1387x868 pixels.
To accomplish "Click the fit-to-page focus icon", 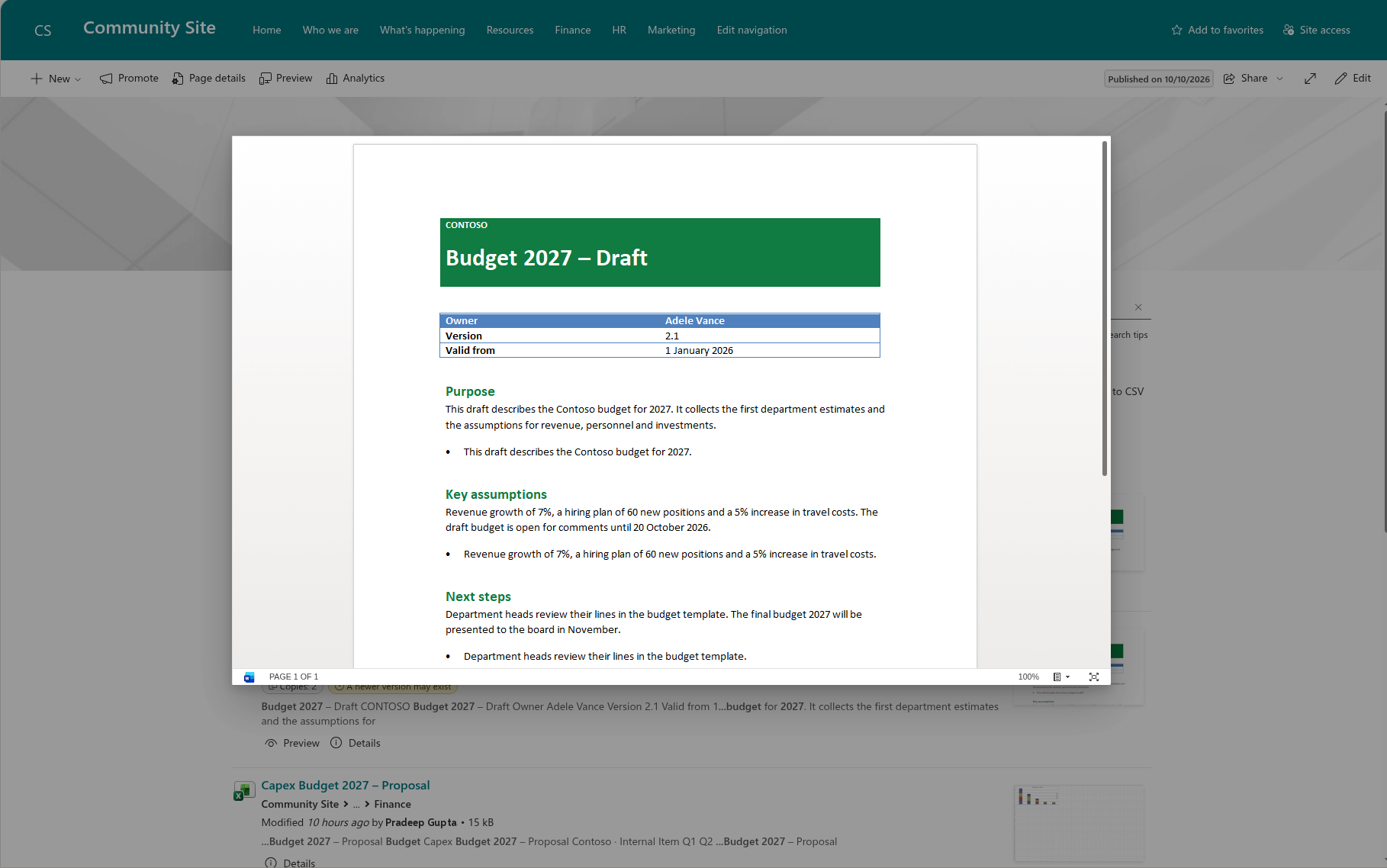I will pos(1094,677).
